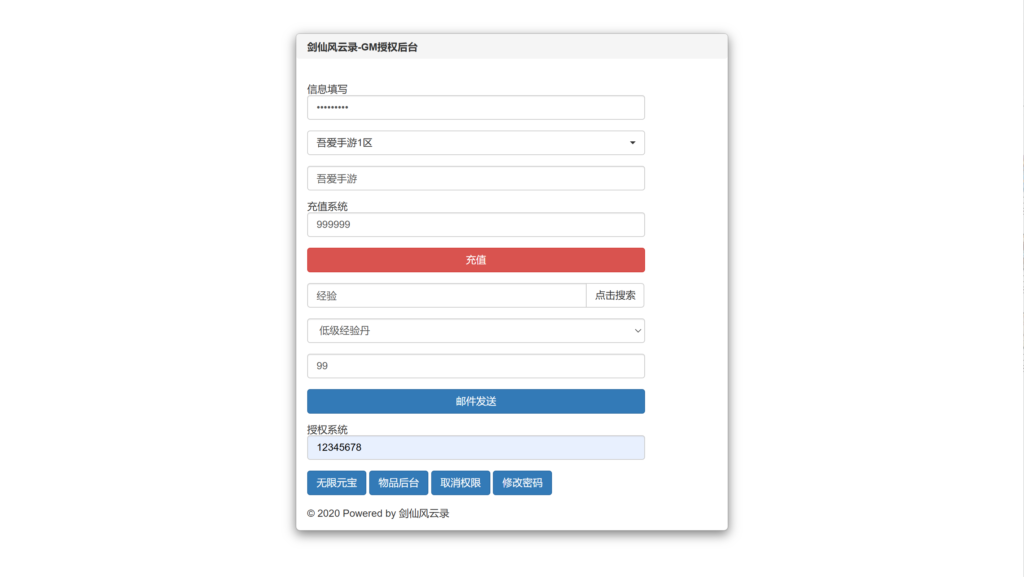Click the 授权系统 label

coord(327,430)
